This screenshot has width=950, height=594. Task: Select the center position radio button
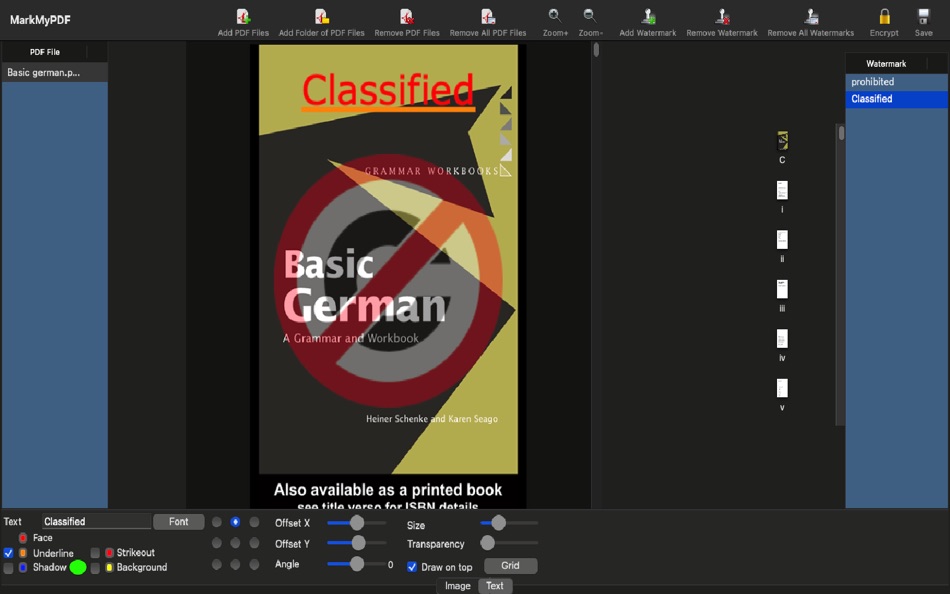235,543
